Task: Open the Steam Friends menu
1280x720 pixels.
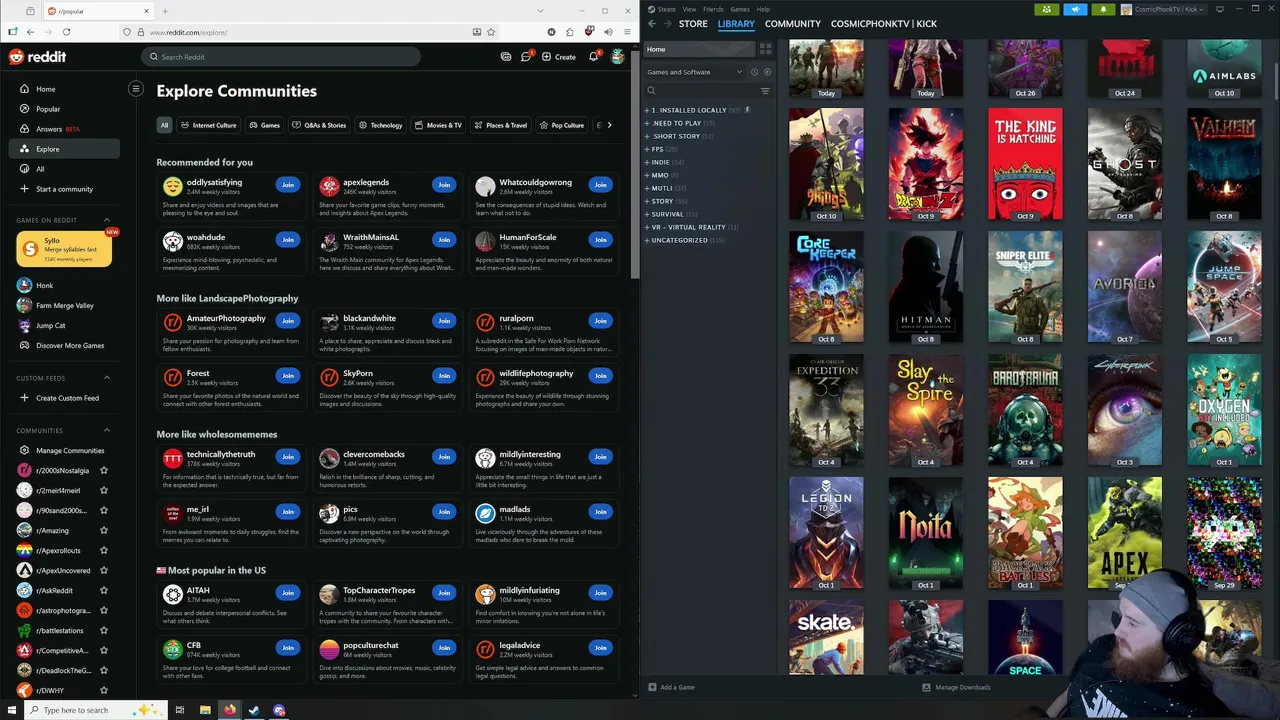Action: pos(713,9)
